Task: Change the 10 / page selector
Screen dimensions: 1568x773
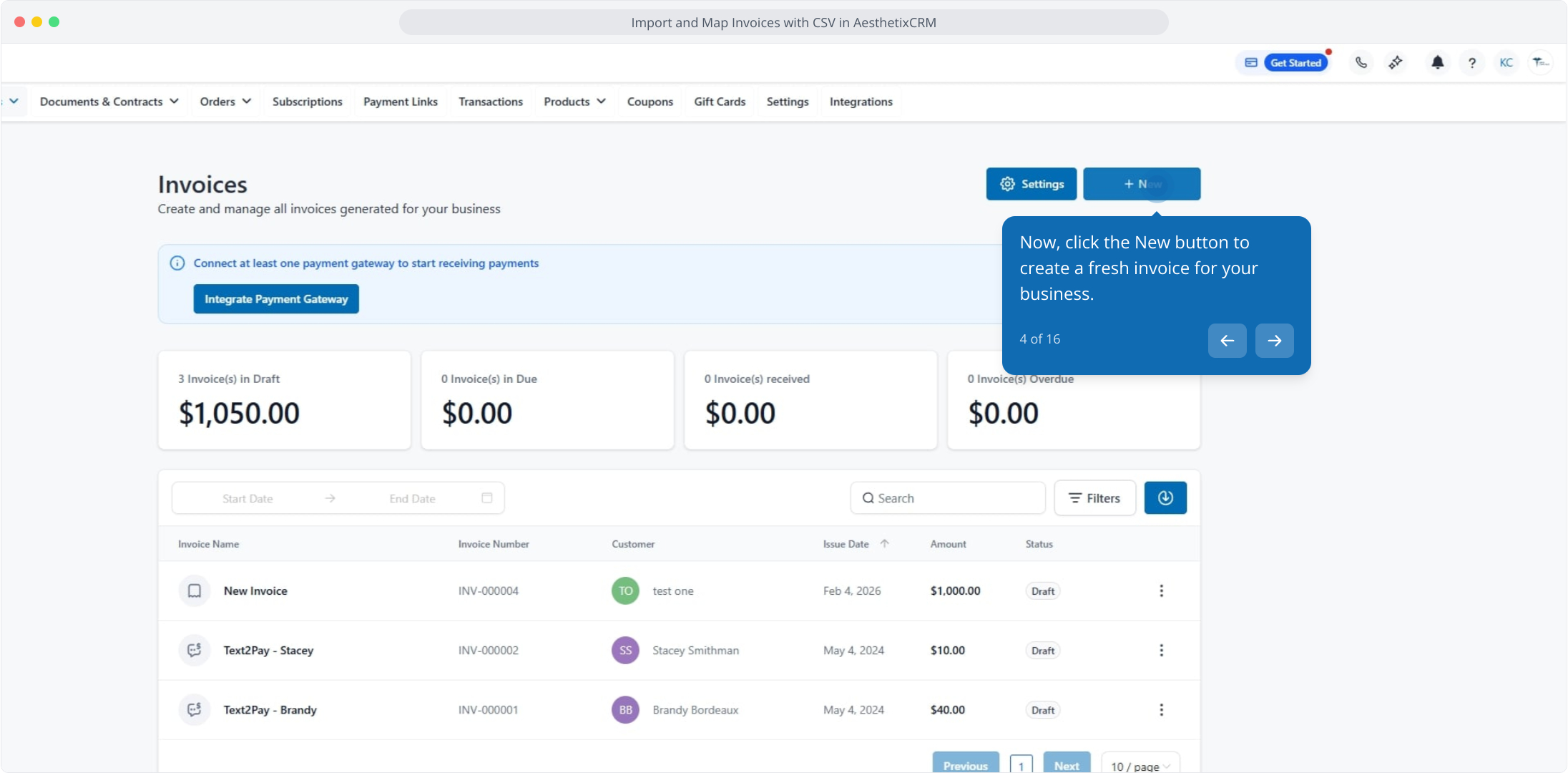Action: (1140, 766)
